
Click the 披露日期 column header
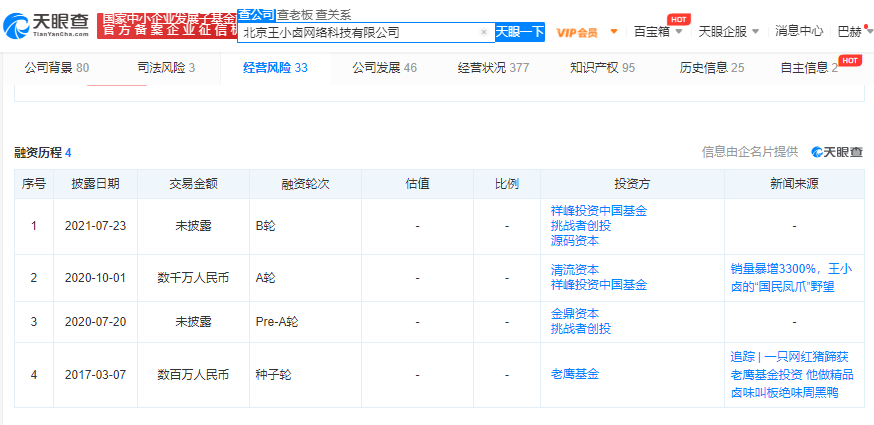[95, 184]
